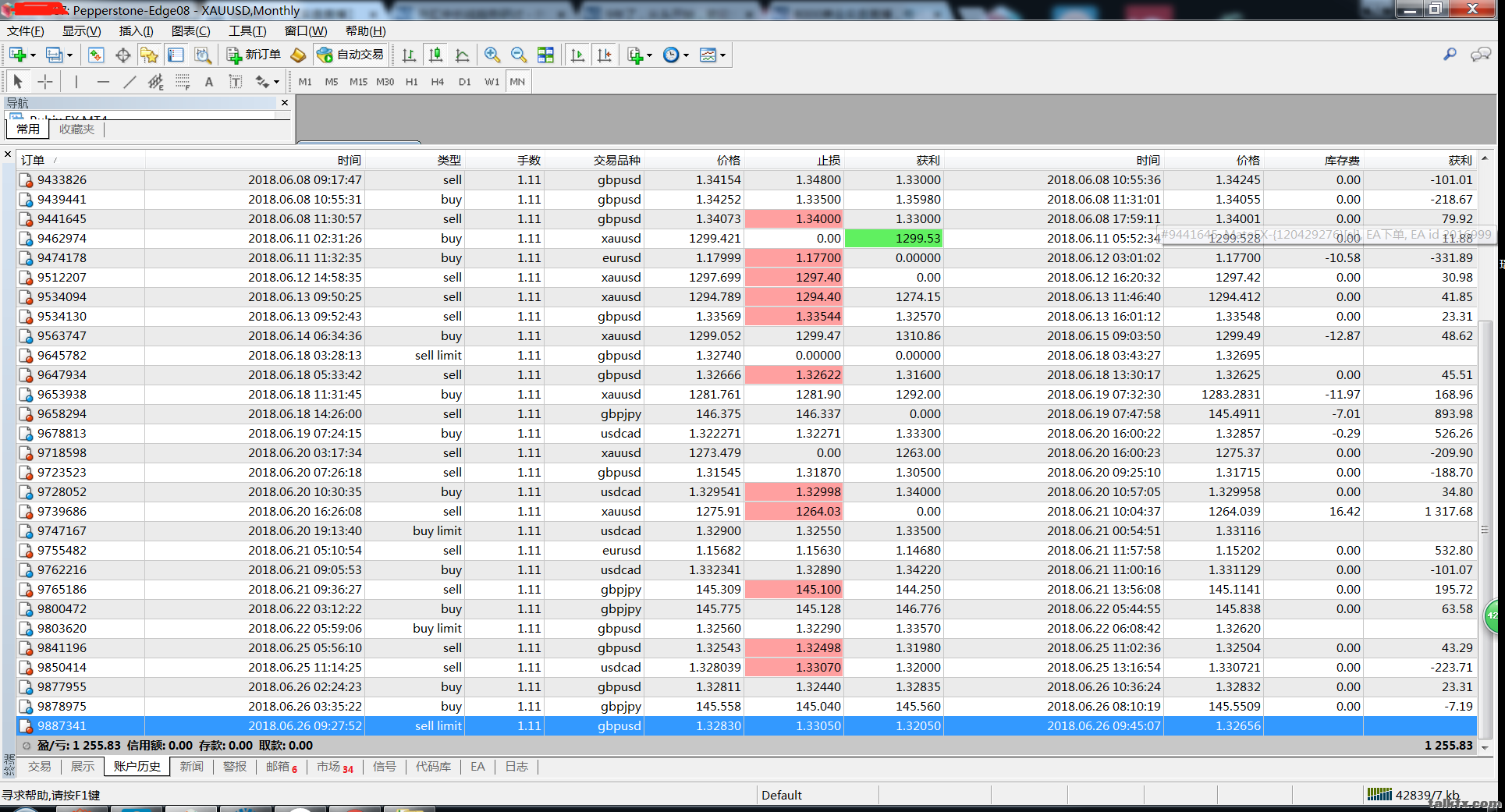The image size is (1505, 812).
Task: Switch to candlestick chart icon
Action: coord(435,55)
